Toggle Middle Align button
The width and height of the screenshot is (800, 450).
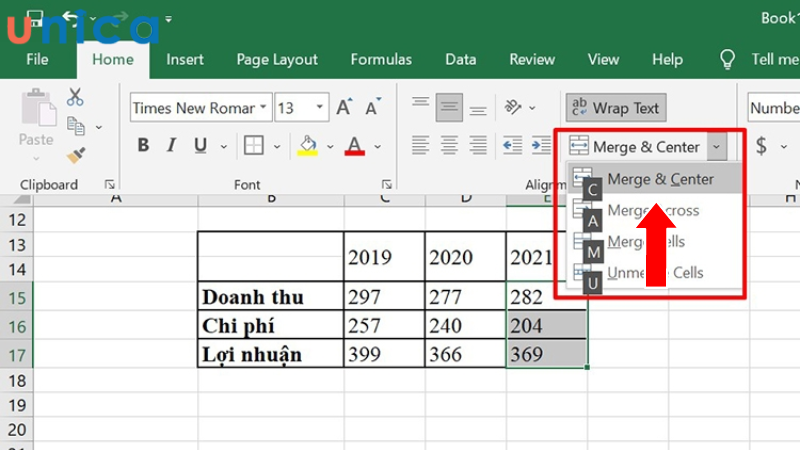click(449, 107)
